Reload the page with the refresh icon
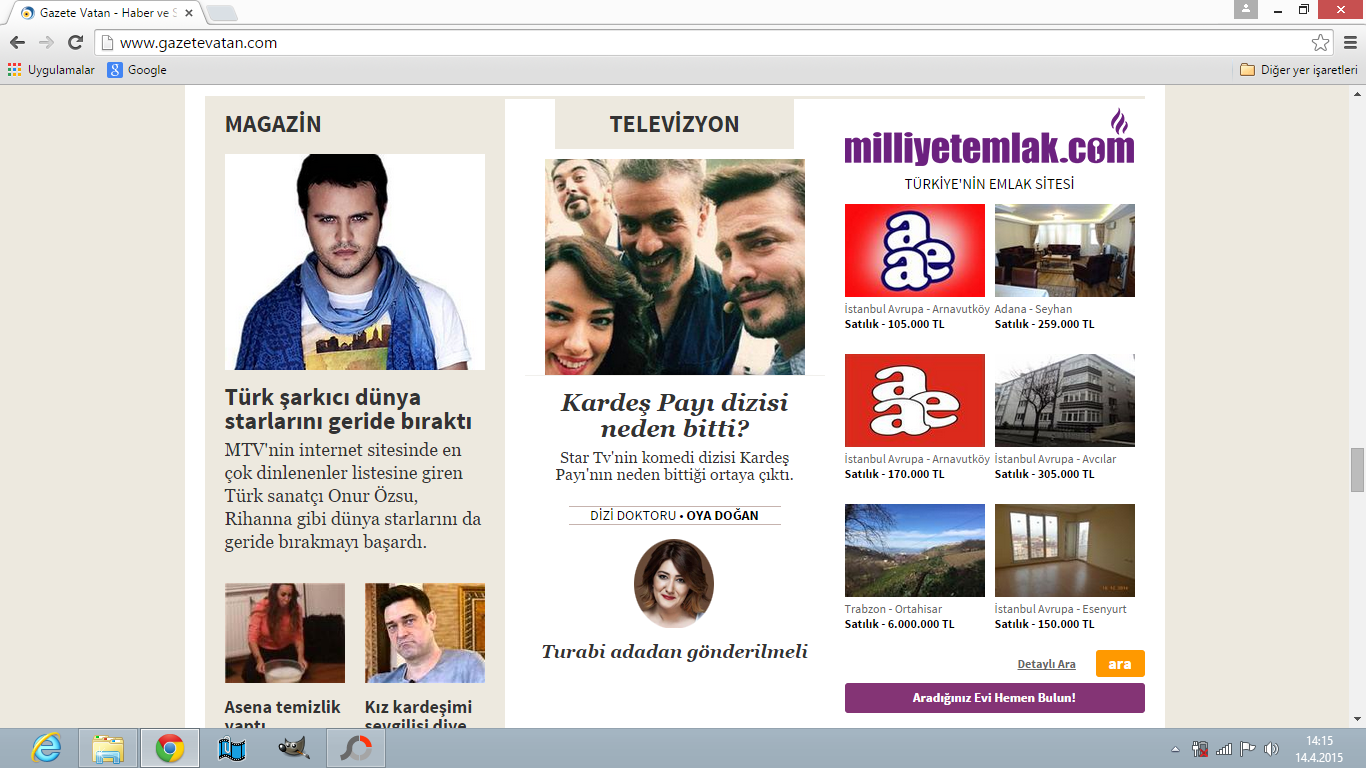 click(x=75, y=43)
